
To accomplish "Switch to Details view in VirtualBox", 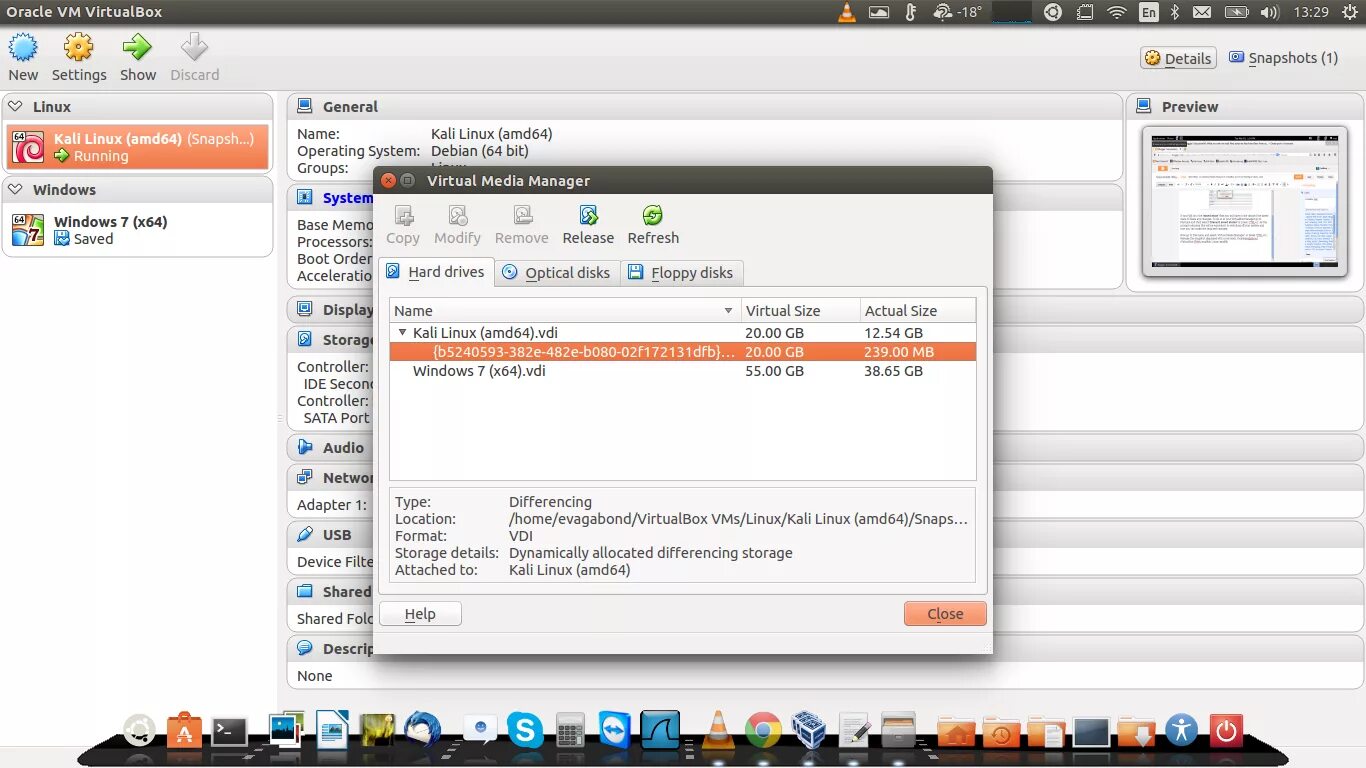I will tap(1178, 58).
